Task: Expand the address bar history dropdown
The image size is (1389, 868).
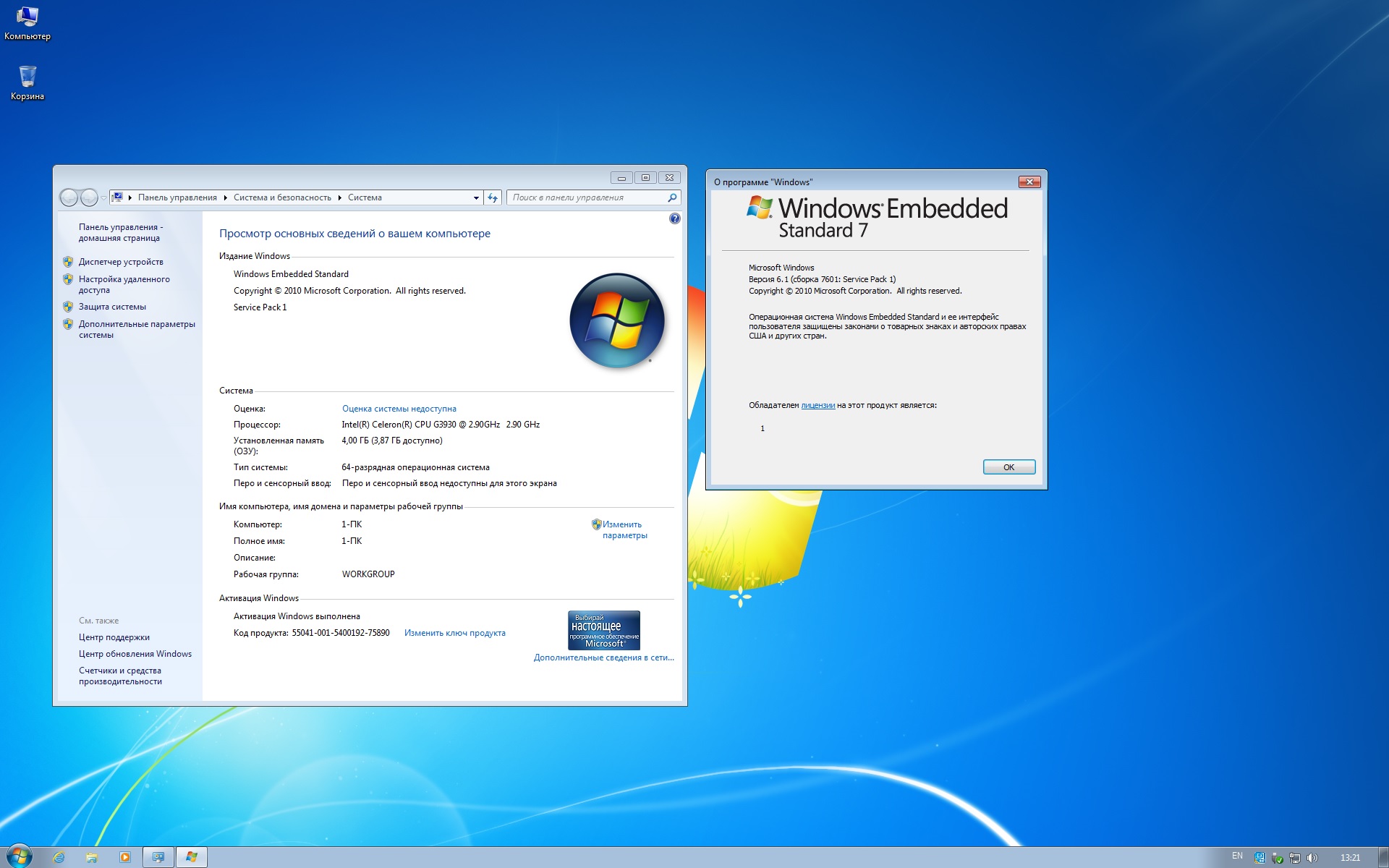Action: [x=476, y=197]
